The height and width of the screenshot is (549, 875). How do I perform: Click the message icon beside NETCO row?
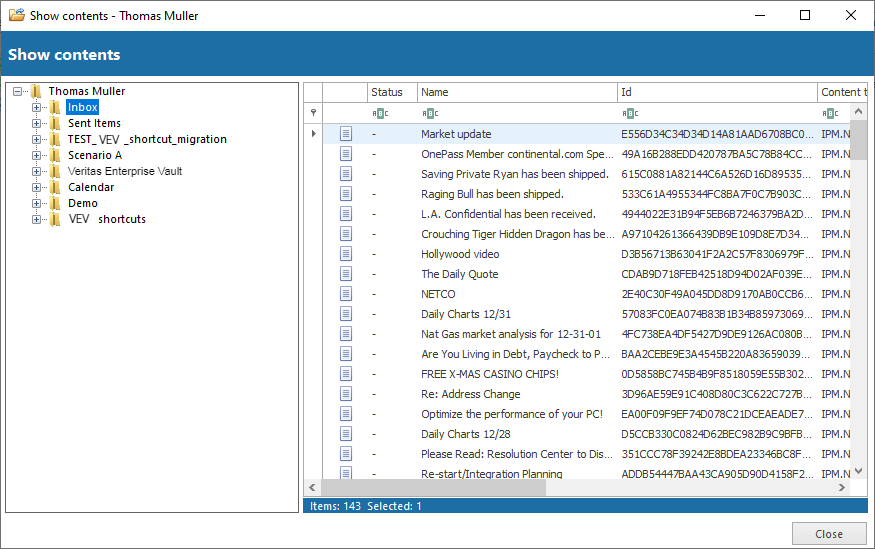346,294
